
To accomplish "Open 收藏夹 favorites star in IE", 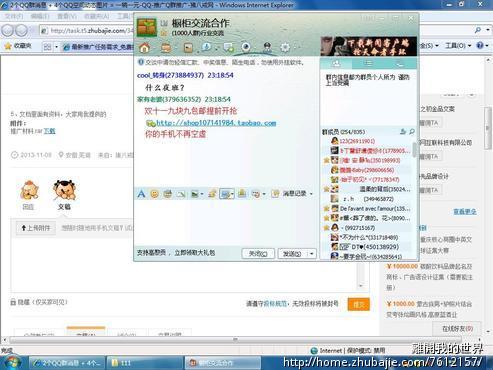I will click(x=17, y=46).
